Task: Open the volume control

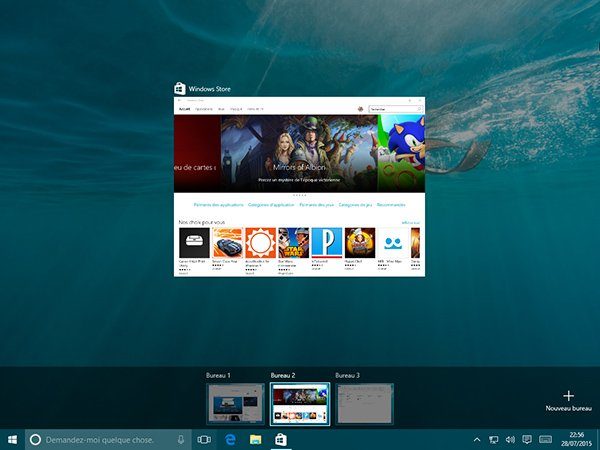Action: [x=509, y=439]
